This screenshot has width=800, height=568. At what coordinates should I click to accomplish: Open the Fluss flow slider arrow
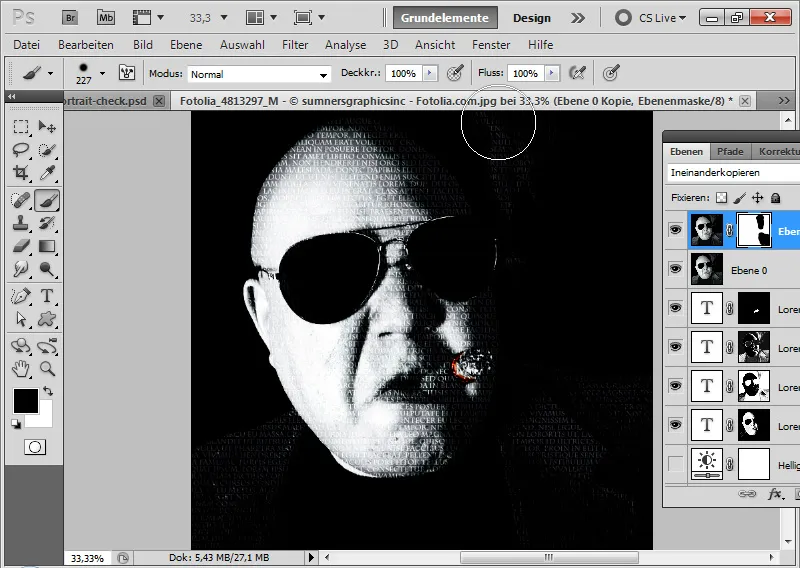[552, 73]
